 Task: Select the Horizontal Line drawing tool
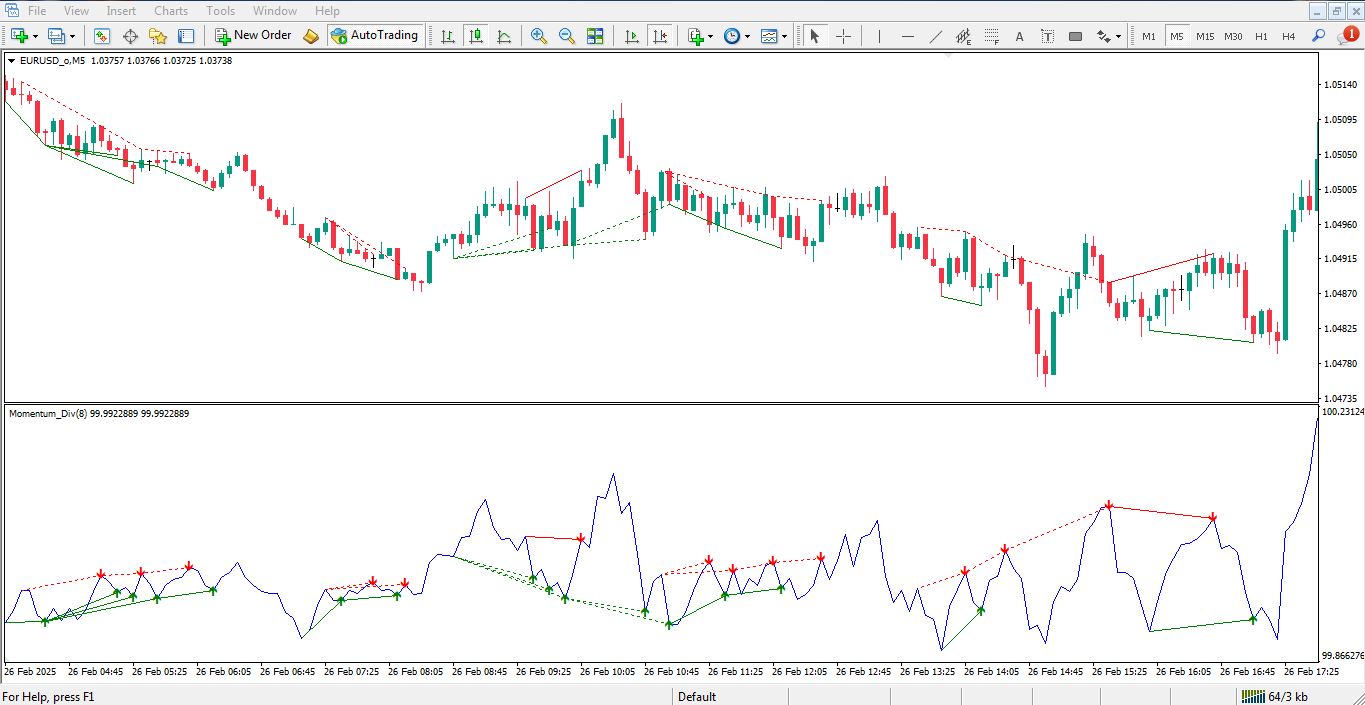coord(907,36)
